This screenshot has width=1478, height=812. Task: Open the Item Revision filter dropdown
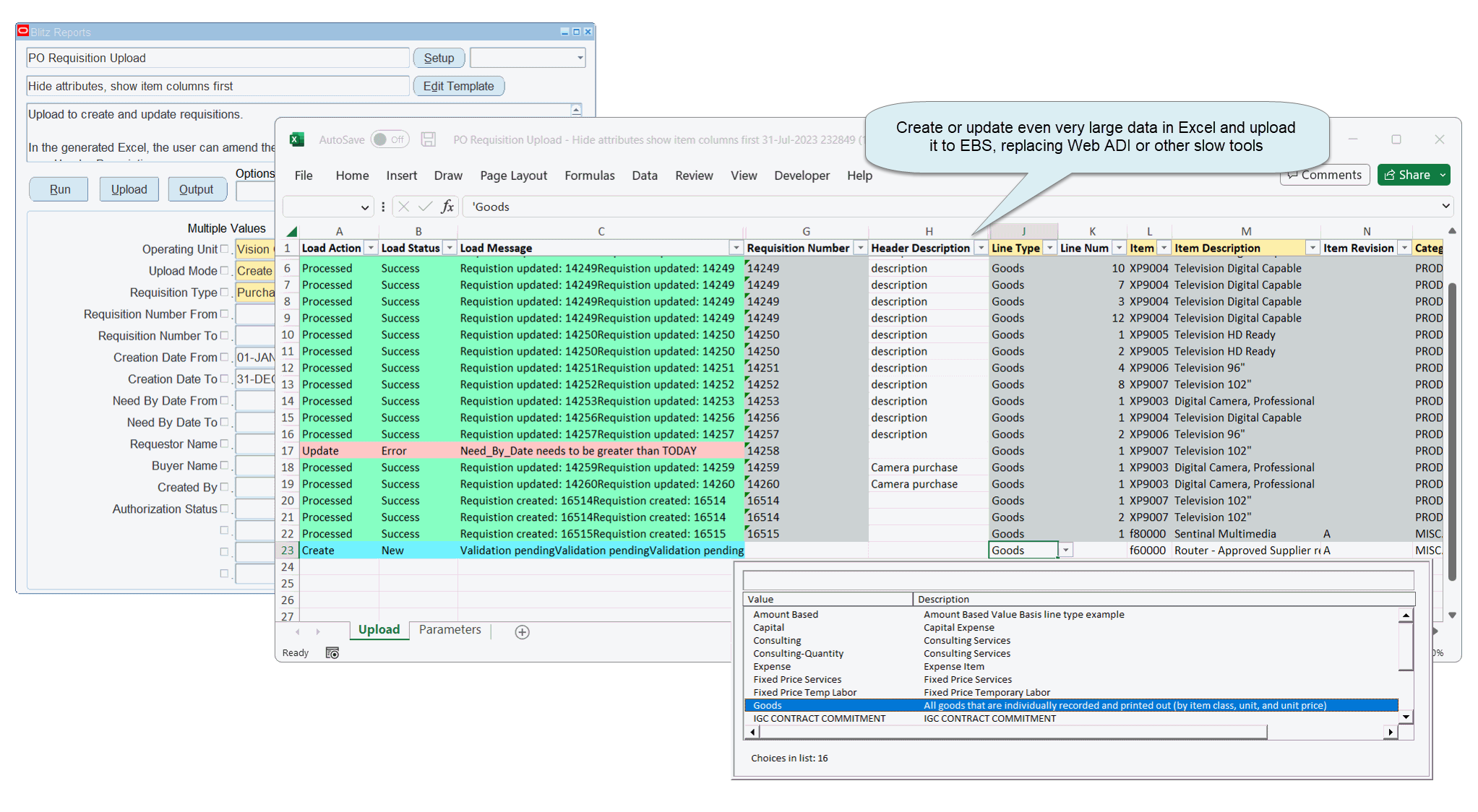[x=1404, y=248]
